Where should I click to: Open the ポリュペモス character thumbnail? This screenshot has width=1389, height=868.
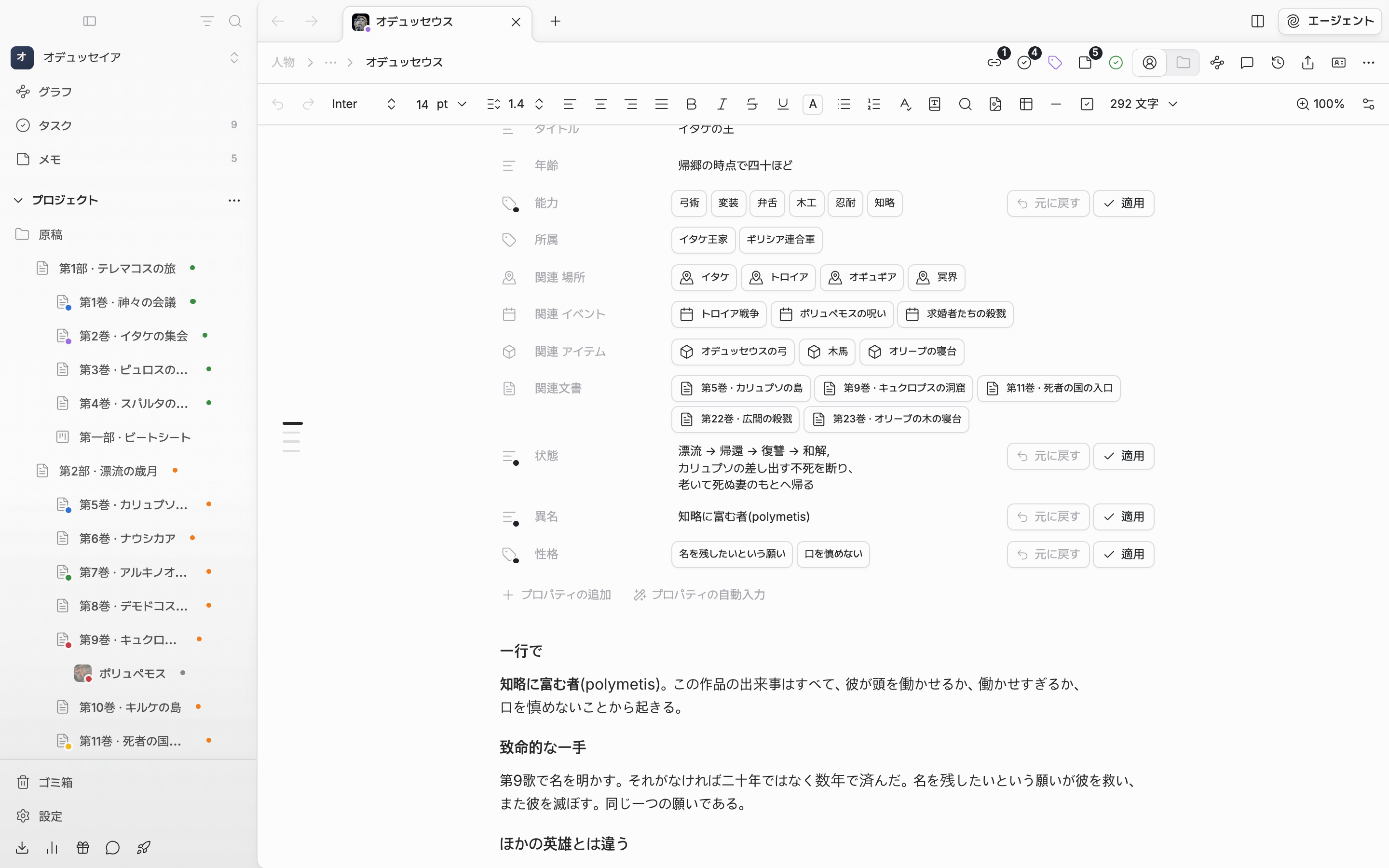tap(82, 673)
